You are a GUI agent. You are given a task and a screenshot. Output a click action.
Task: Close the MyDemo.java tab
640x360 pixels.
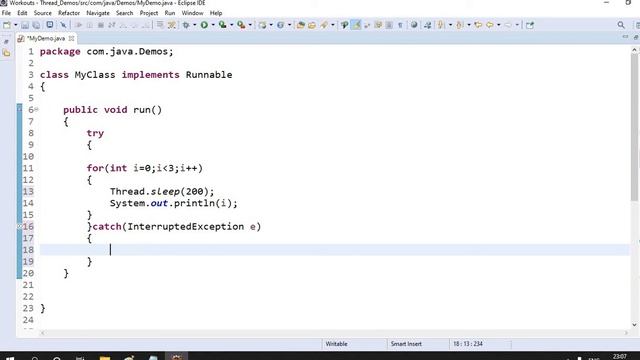point(71,38)
